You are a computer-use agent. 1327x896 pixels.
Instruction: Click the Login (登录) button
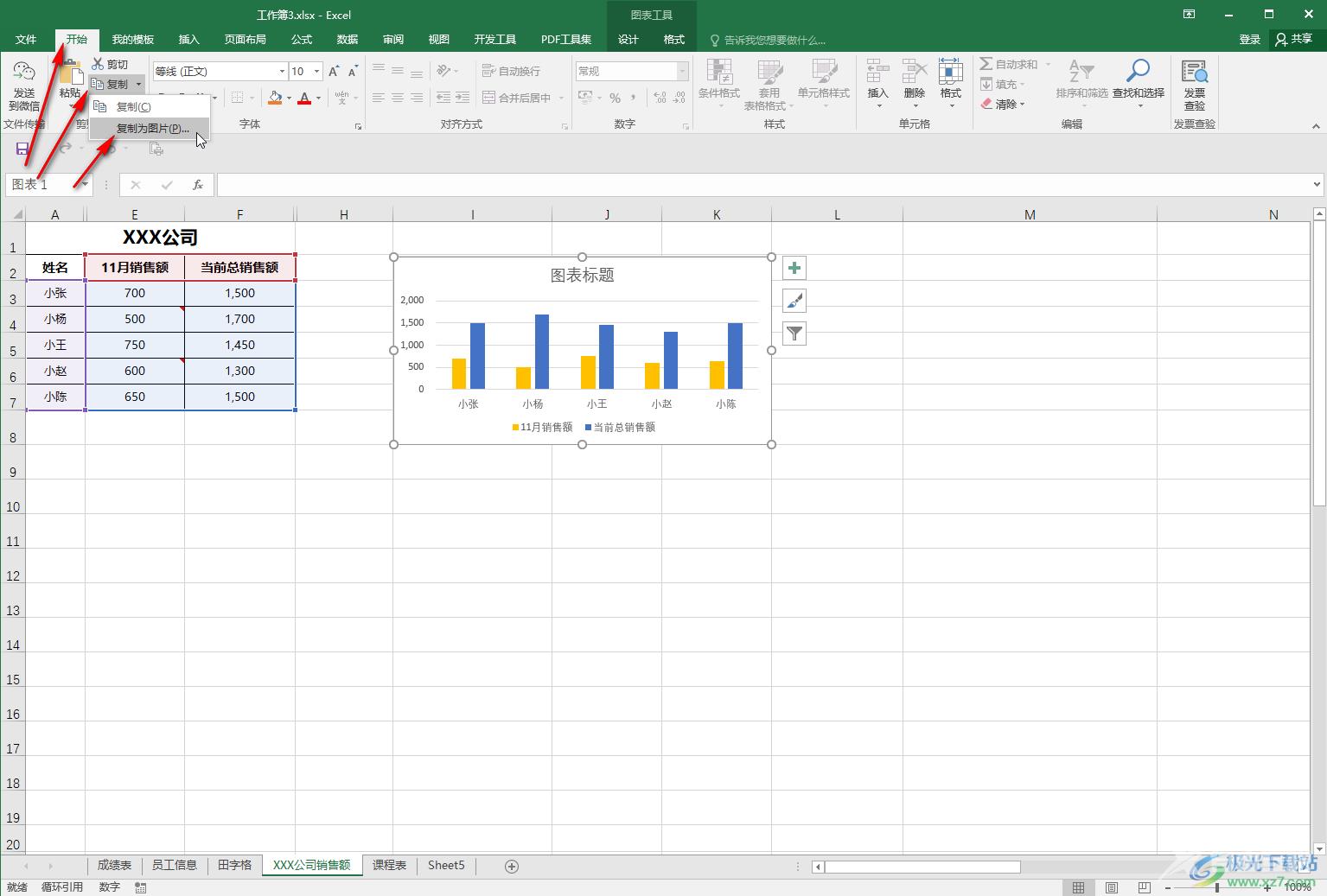pyautogui.click(x=1250, y=39)
